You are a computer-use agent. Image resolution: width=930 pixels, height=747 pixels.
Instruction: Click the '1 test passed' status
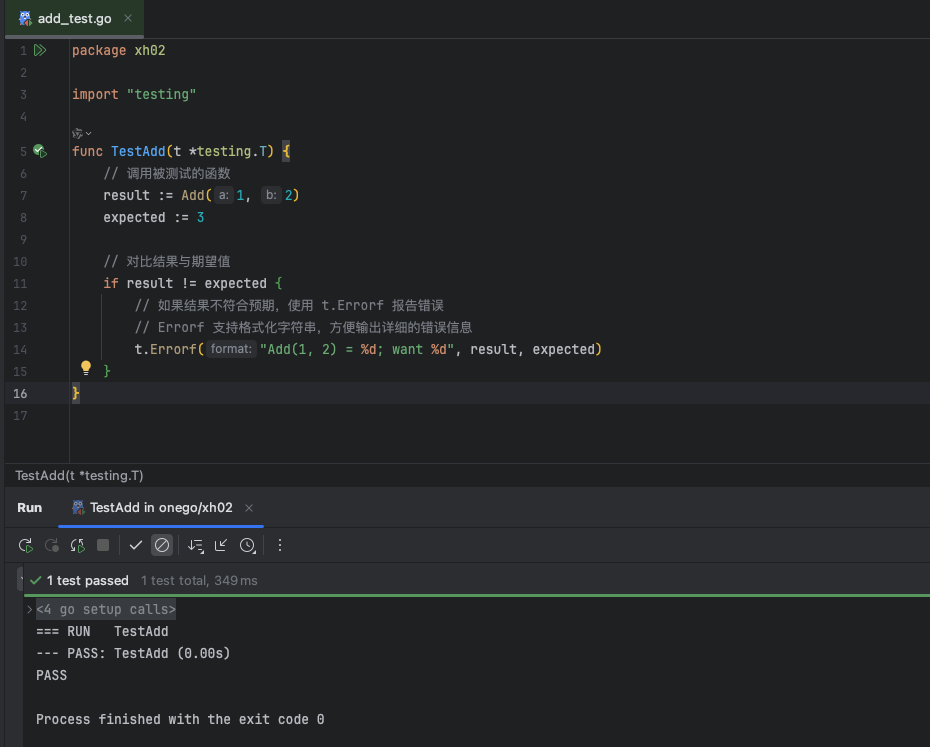(87, 581)
